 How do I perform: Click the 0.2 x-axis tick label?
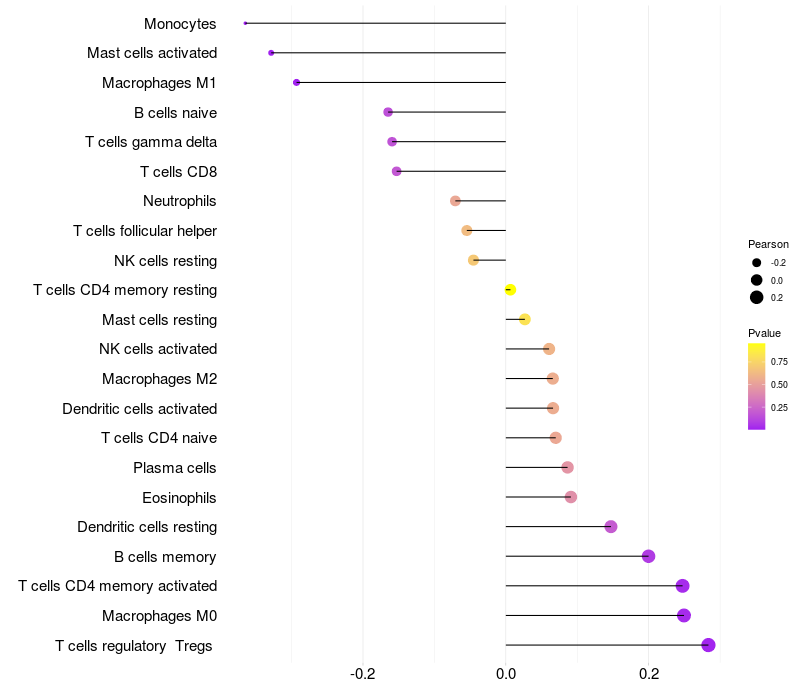point(648,674)
